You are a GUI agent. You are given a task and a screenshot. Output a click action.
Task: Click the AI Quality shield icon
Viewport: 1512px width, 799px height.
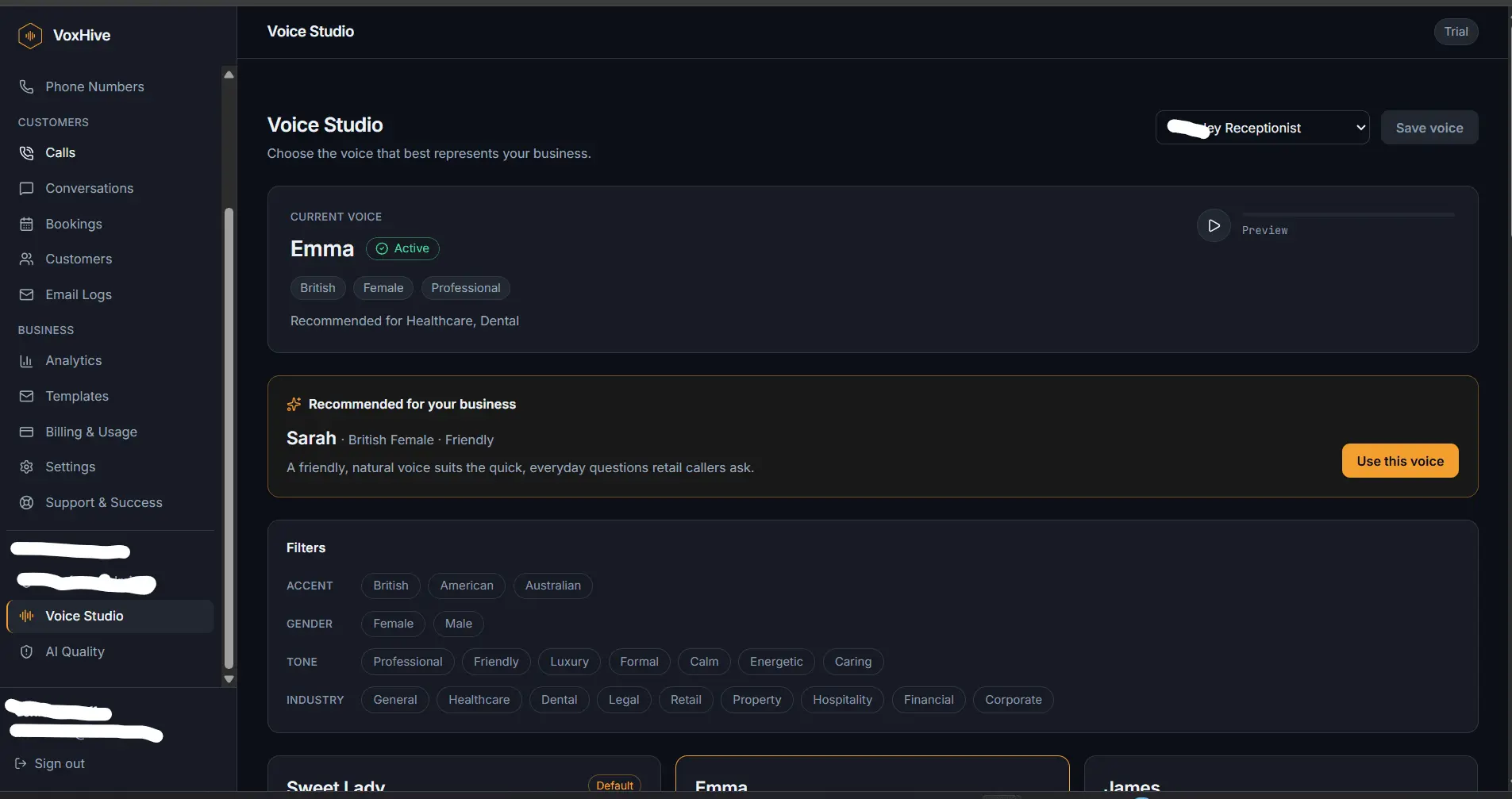pos(26,651)
